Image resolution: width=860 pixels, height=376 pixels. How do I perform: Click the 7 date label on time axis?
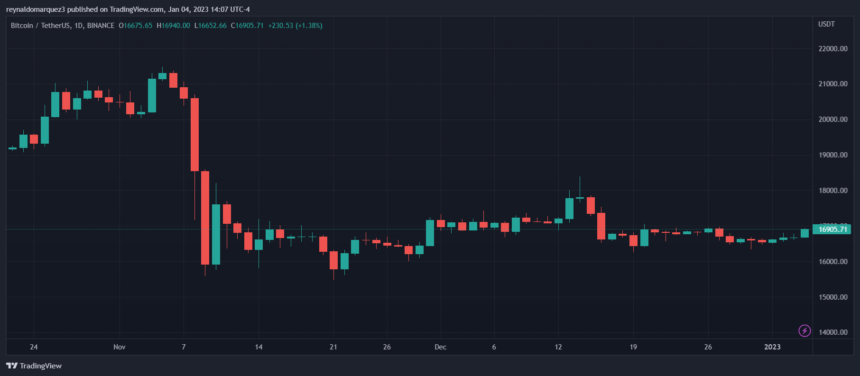pos(184,347)
